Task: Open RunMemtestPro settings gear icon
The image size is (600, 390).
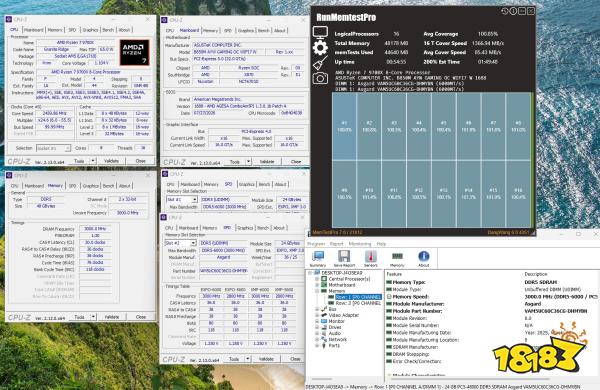Action: (x=320, y=48)
